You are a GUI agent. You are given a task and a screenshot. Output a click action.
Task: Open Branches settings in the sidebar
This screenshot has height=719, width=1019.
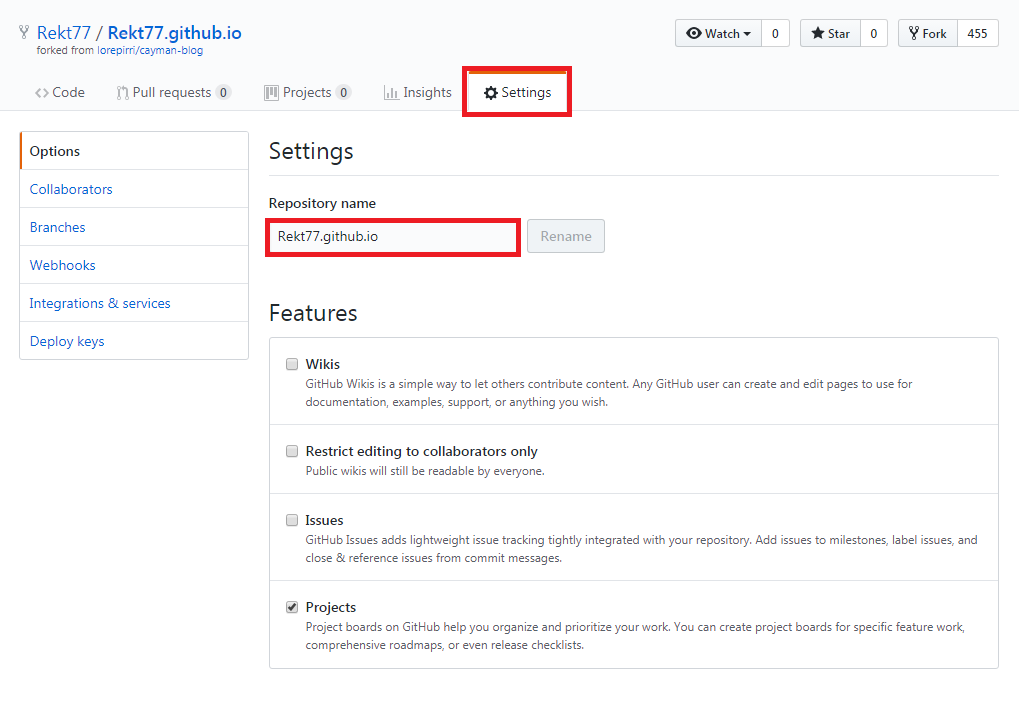(135, 227)
